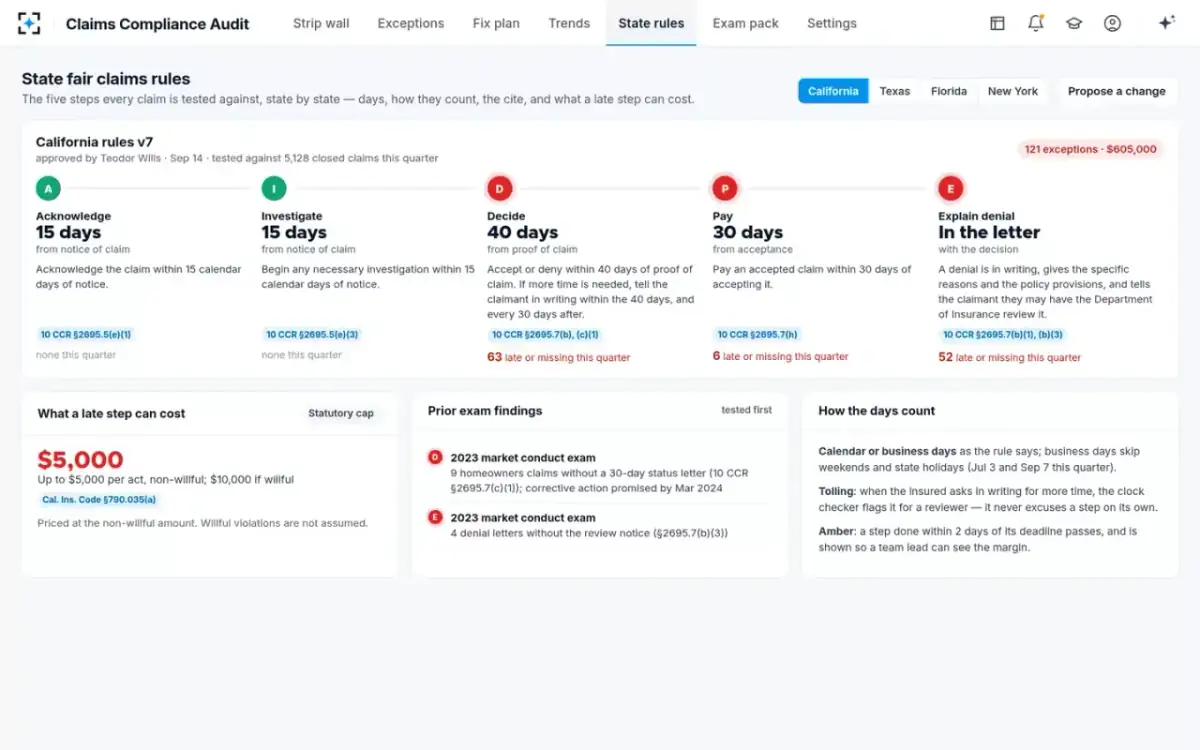Click the tested first tag

pos(747,410)
